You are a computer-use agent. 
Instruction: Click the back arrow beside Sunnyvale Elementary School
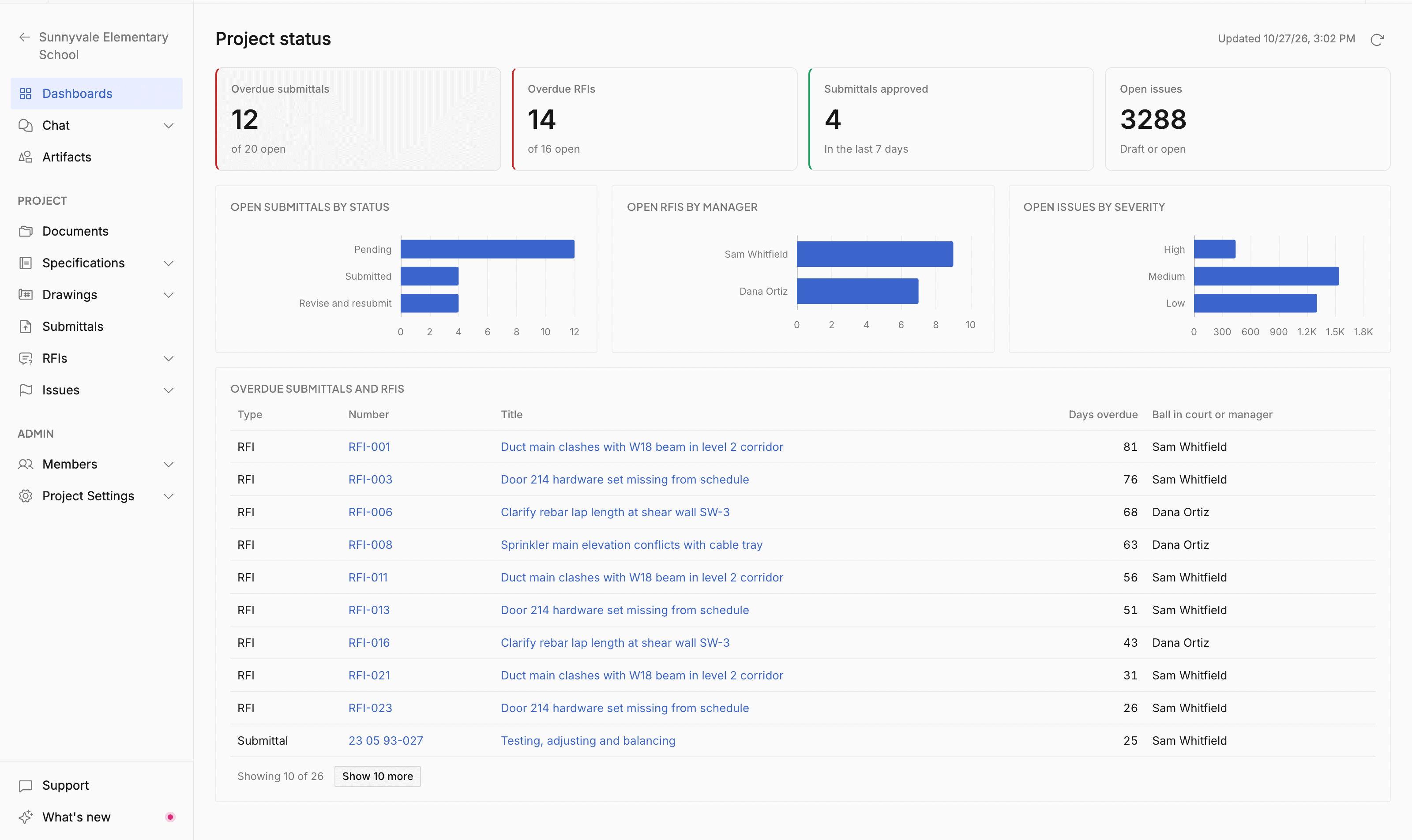(x=24, y=37)
